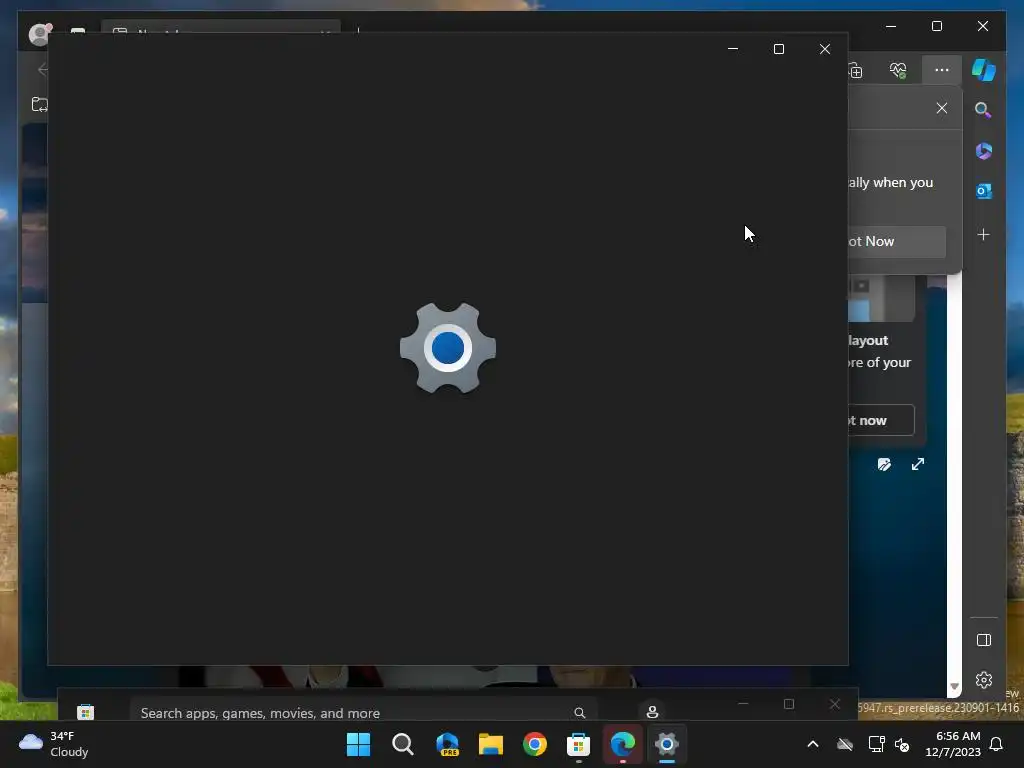Image resolution: width=1024 pixels, height=768 pixels.
Task: Open Collections icon in Edge toolbar
Action: [856, 70]
